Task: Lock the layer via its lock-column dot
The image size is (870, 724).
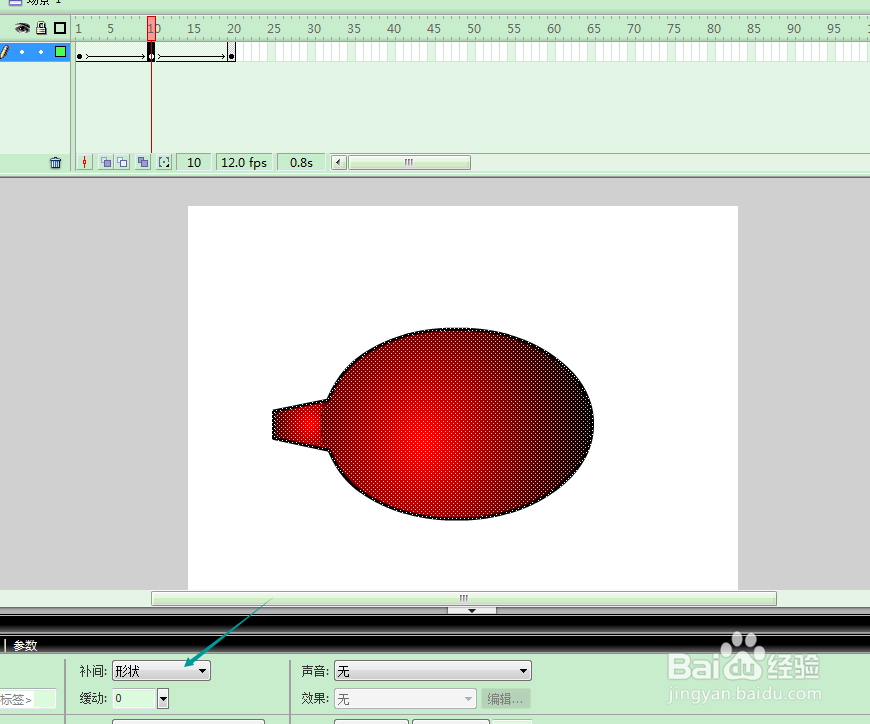Action: [x=41, y=52]
